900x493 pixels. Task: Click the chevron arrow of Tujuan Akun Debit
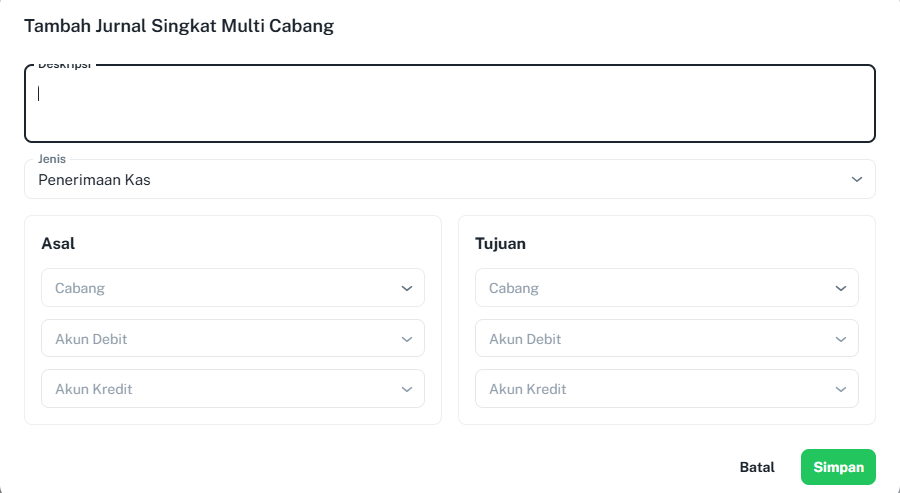click(x=840, y=339)
